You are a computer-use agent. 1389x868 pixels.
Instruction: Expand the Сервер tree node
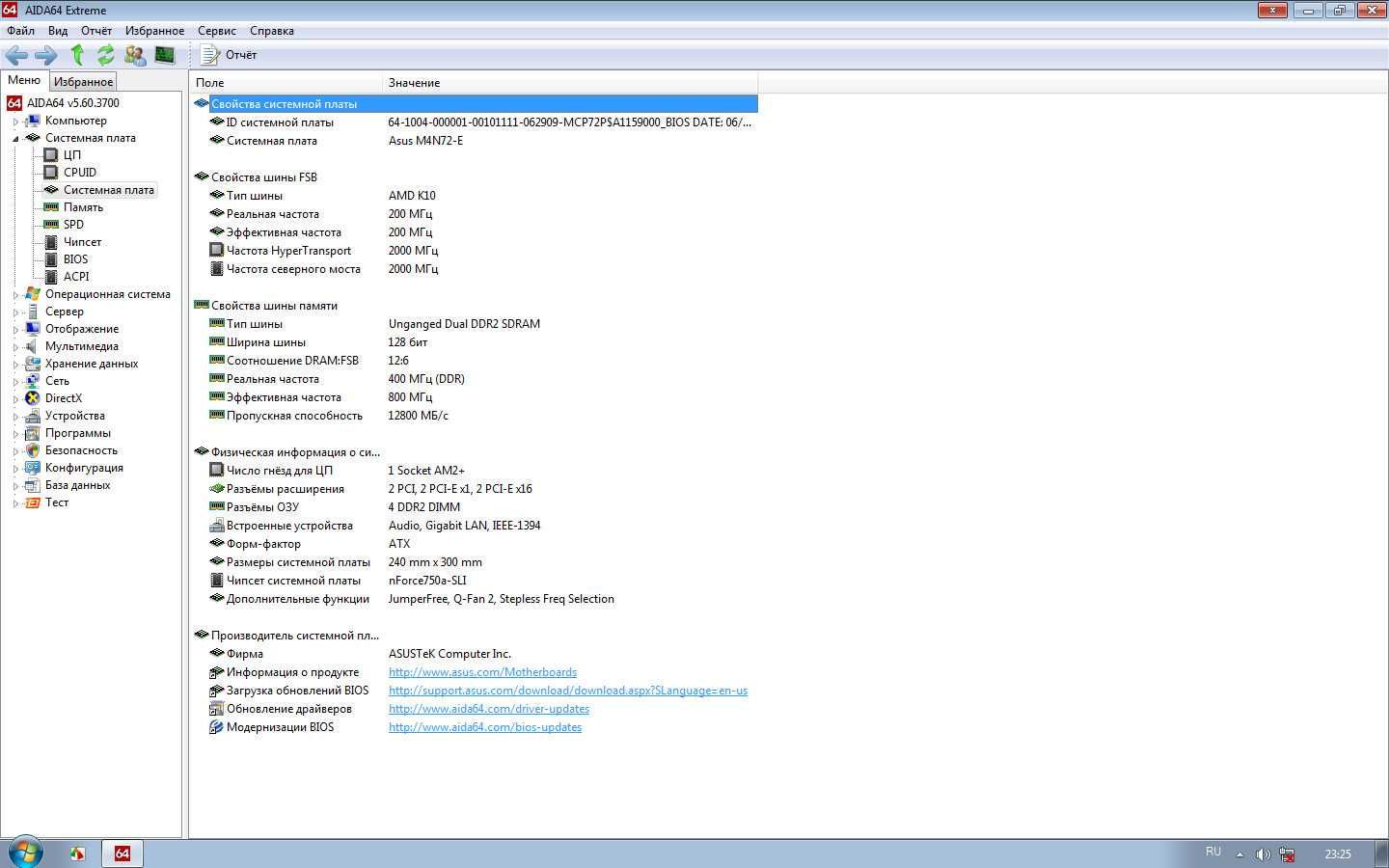tap(15, 312)
